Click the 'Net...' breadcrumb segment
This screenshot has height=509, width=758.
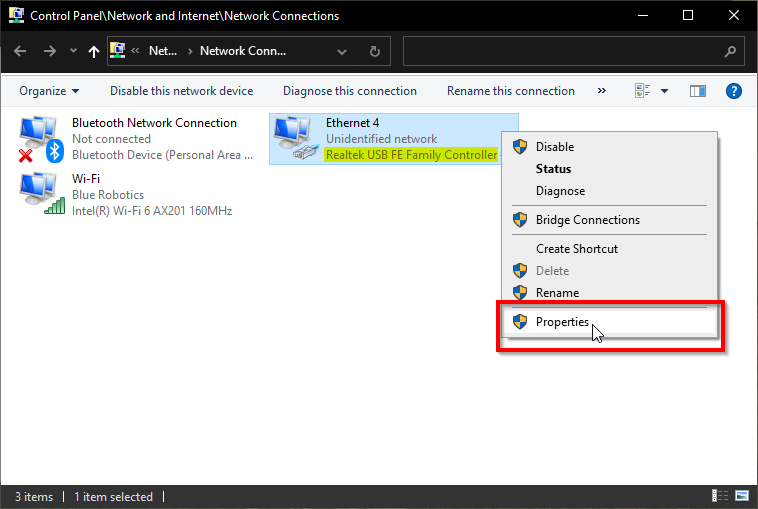(x=163, y=51)
